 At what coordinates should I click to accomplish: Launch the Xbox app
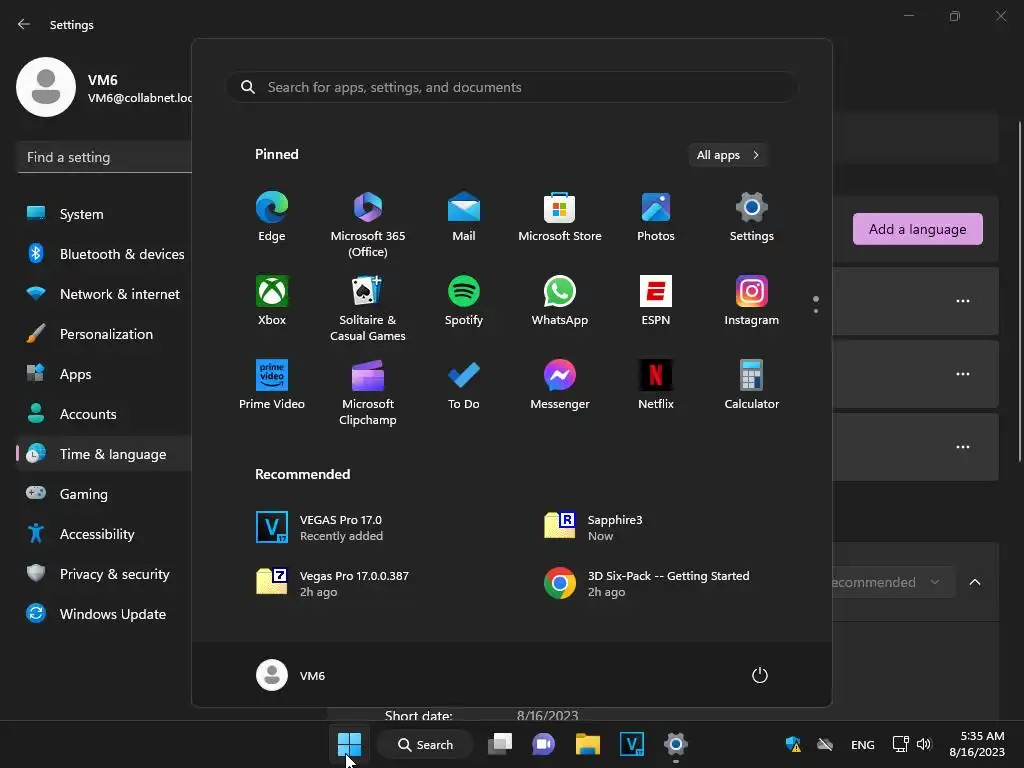(x=272, y=300)
